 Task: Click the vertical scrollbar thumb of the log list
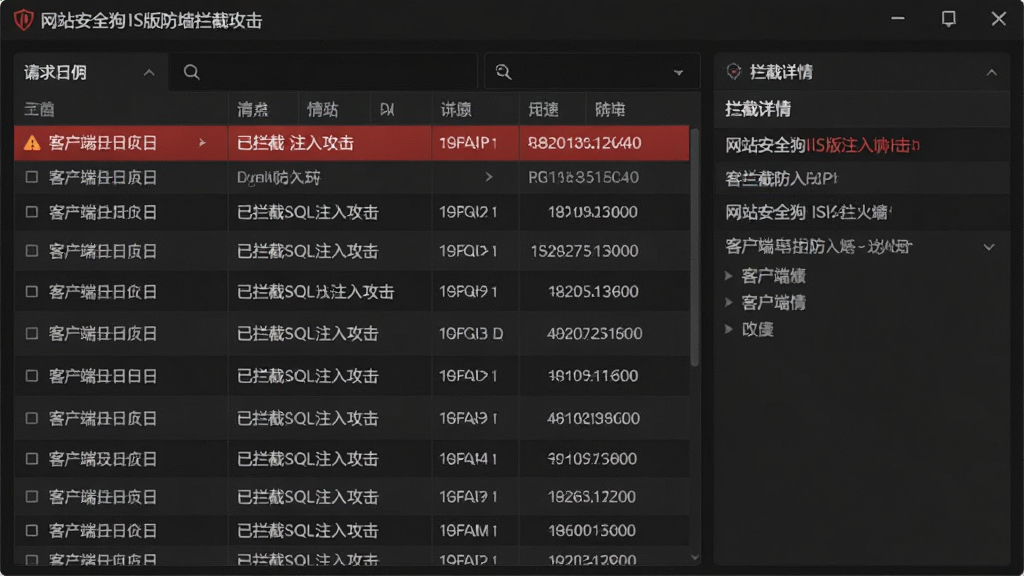pyautogui.click(x=694, y=247)
